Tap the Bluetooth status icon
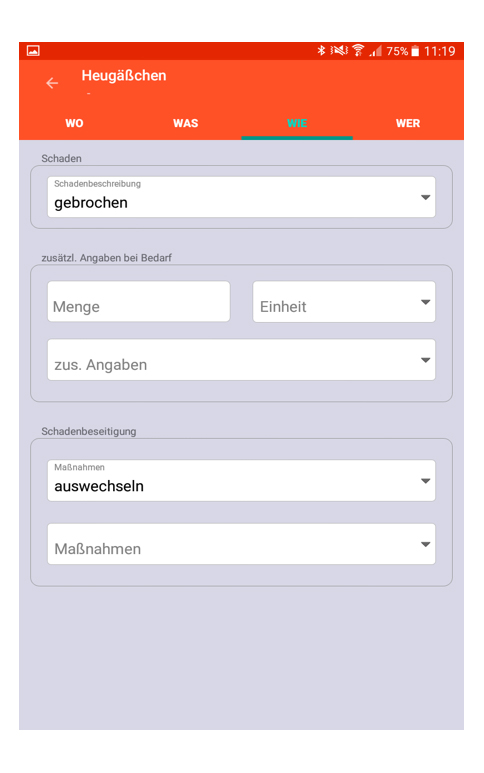The height and width of the screenshot is (773, 484). click(321, 50)
